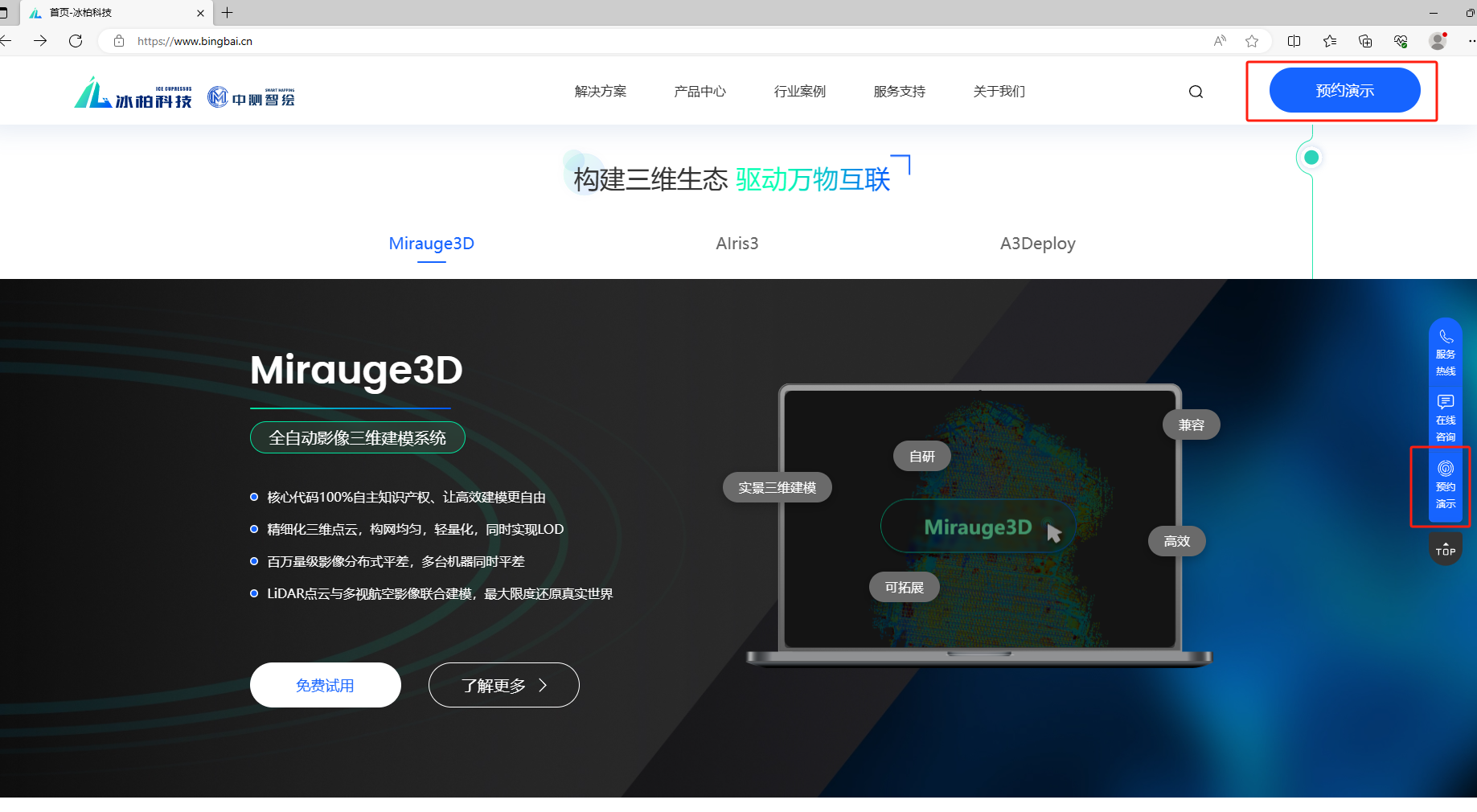This screenshot has width=1477, height=812.
Task: Click the 冰柏科技 logo
Action: (x=133, y=93)
